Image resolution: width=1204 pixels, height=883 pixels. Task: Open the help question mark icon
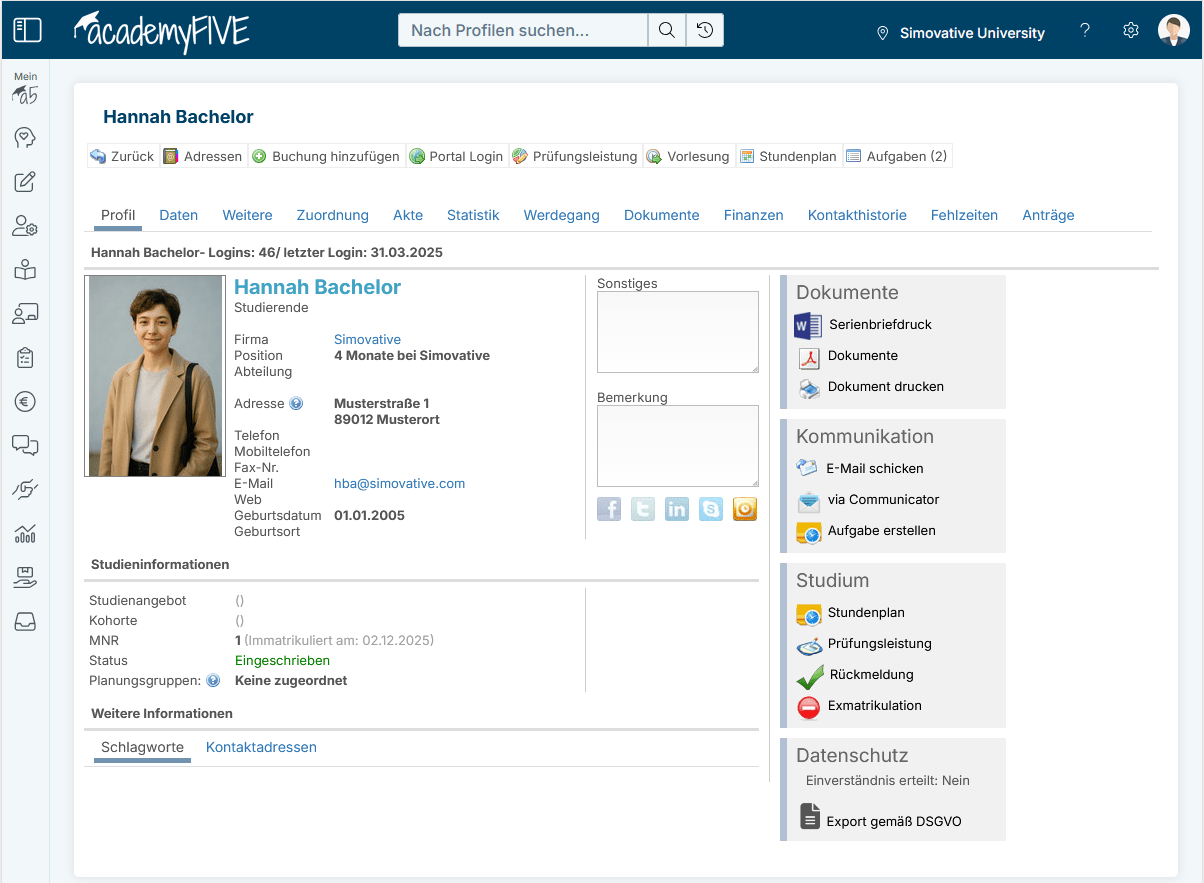(x=1085, y=31)
